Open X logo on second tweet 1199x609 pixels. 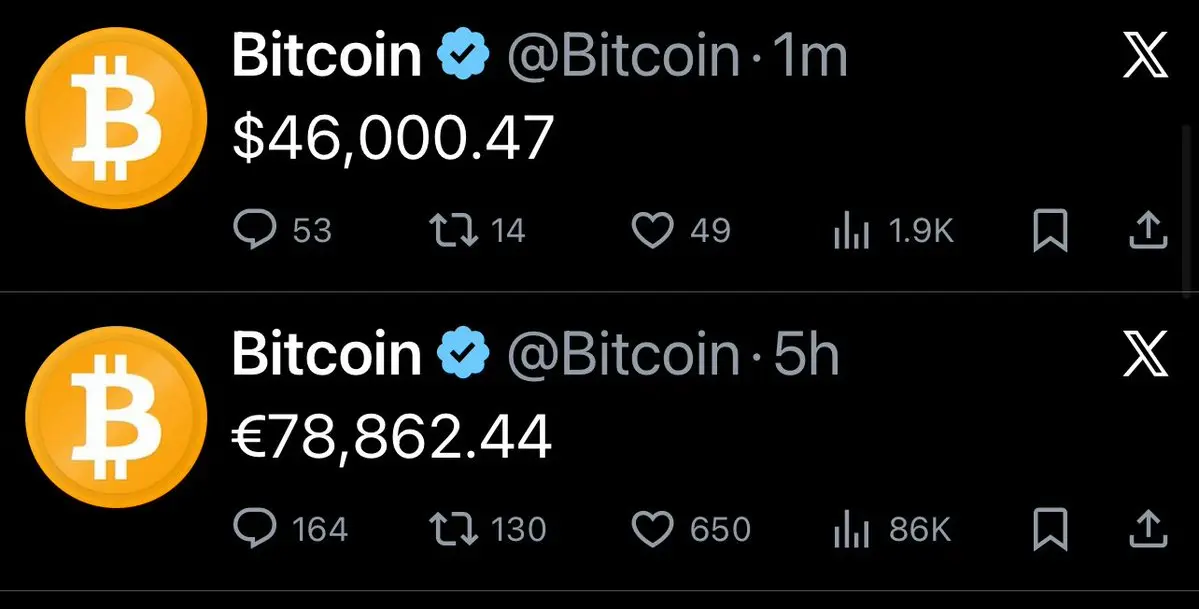[1145, 355]
